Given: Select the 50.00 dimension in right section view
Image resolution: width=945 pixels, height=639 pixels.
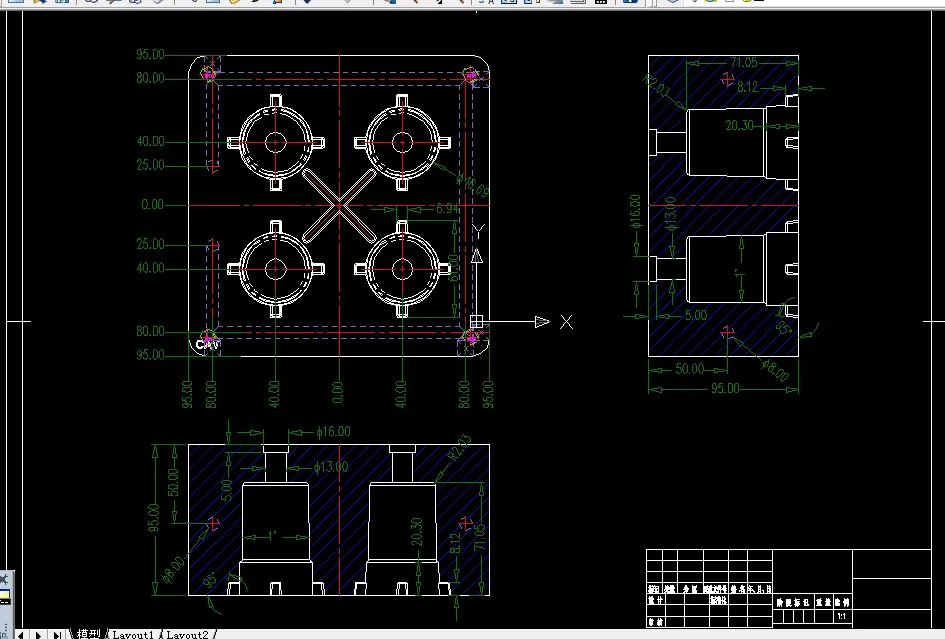Looking at the screenshot, I should click(x=689, y=368).
